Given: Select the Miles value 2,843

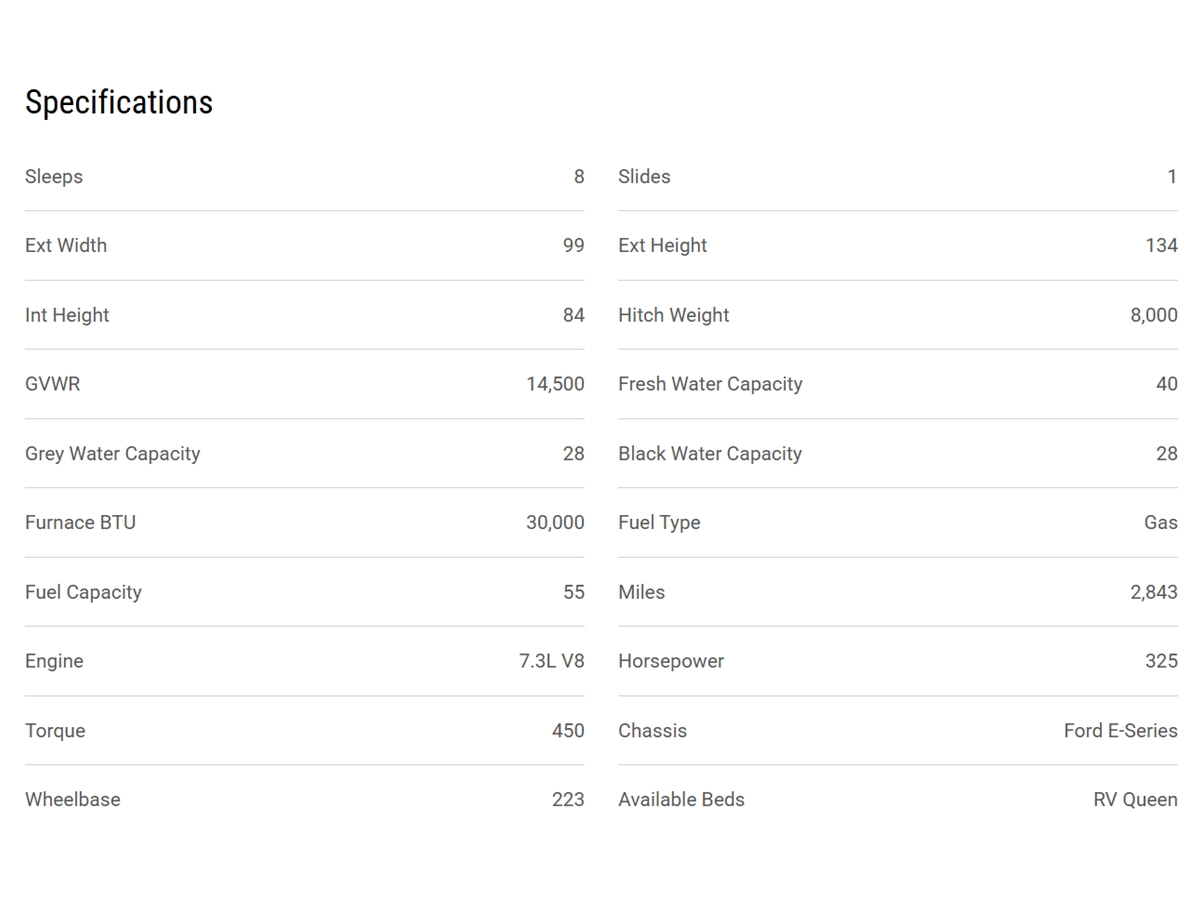Looking at the screenshot, I should pyautogui.click(x=1154, y=592).
